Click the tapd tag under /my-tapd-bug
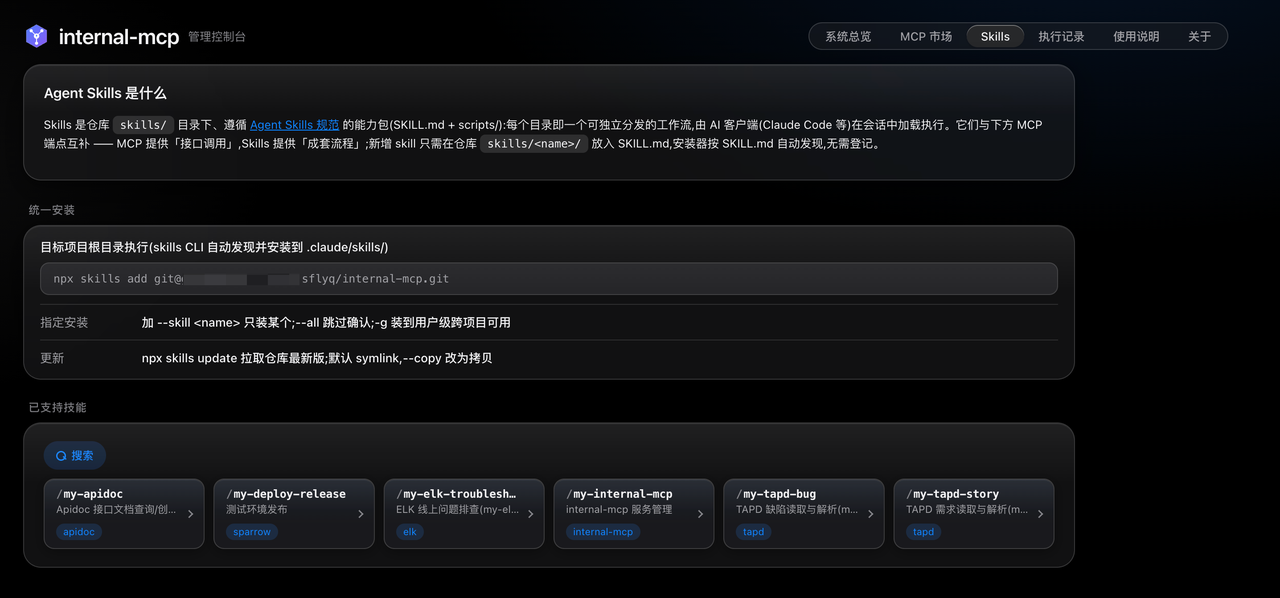Screen dimensions: 1280x598 coord(754,532)
